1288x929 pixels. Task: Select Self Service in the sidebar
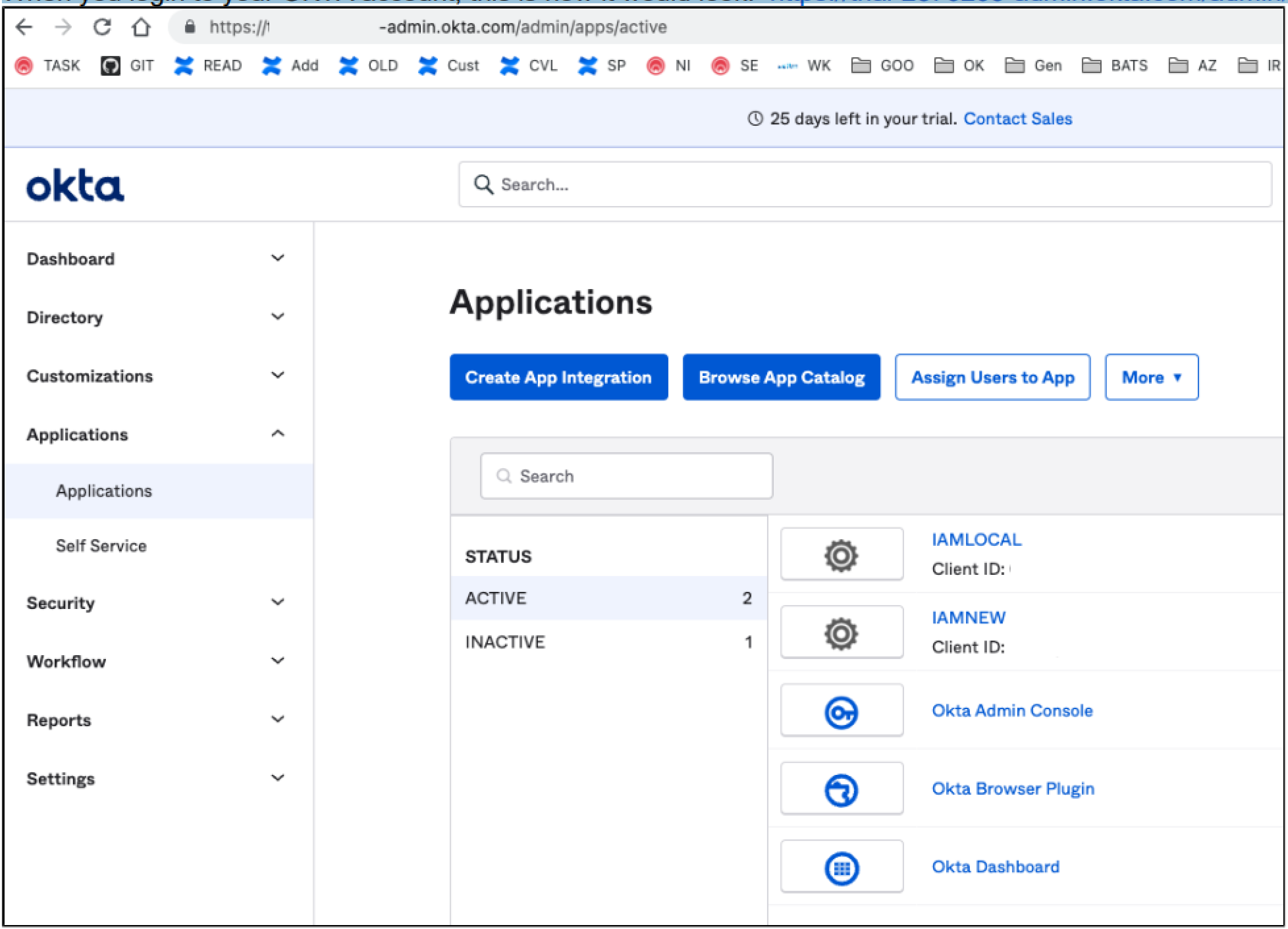(x=101, y=546)
